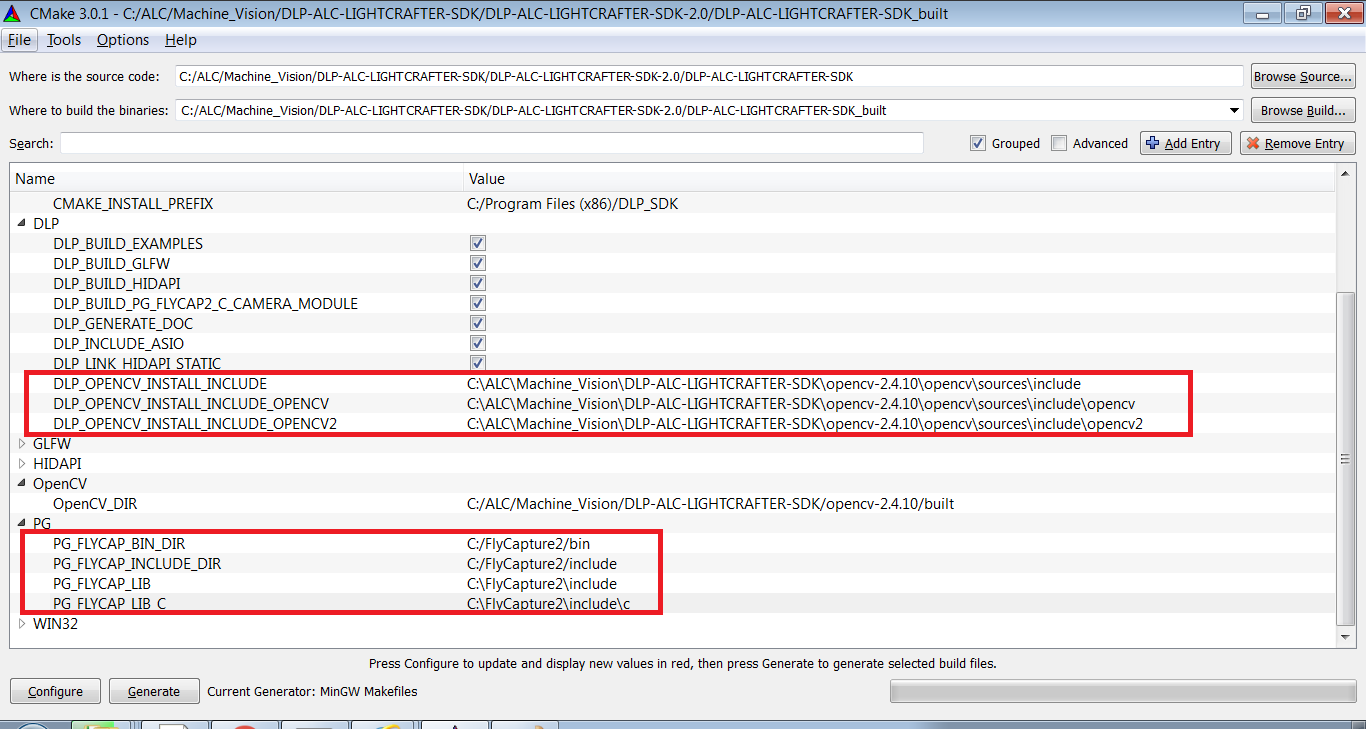
Task: Select the CMAKE_INSTALL_PREFIX entry name
Action: (x=133, y=203)
